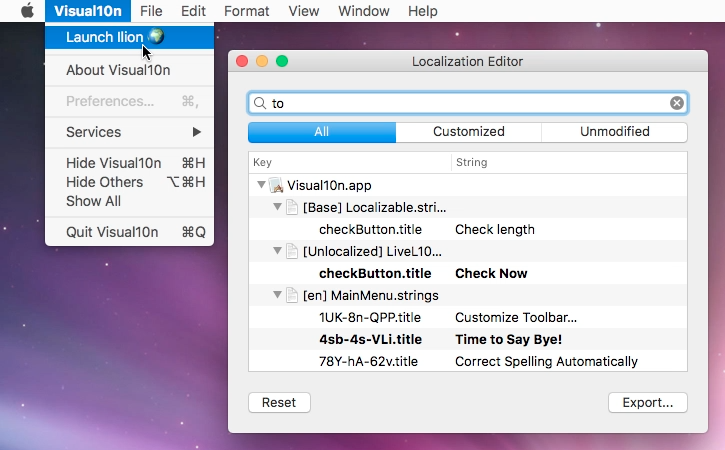Click the String column header
Screen dimensions: 725x450
point(569,162)
